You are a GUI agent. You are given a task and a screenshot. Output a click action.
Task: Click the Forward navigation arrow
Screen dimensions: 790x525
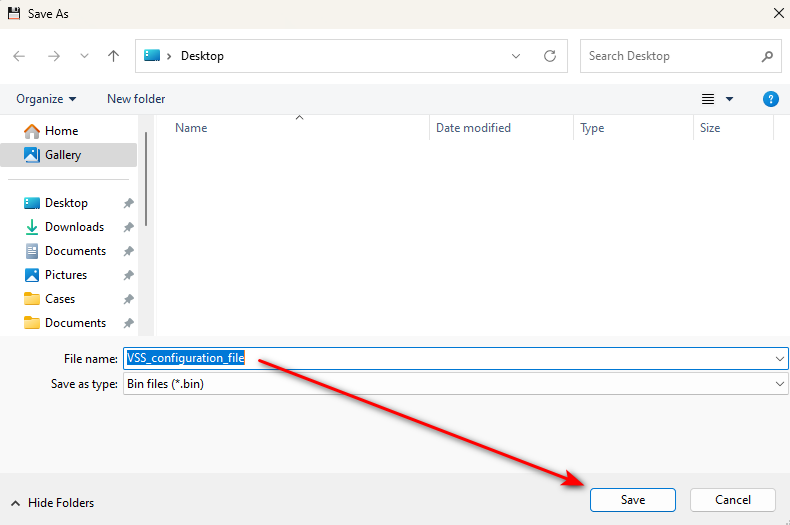coord(53,56)
